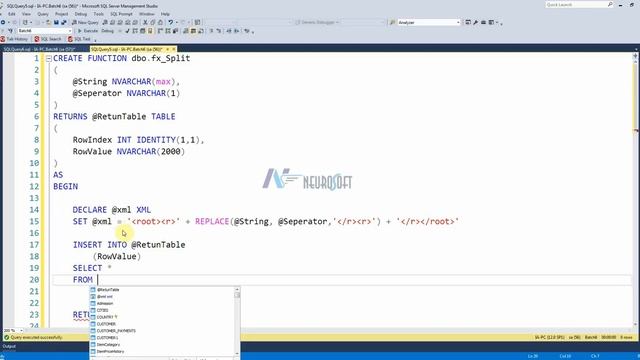Open the View menu
Viewport: 640px width, 360px height.
click(26, 14)
